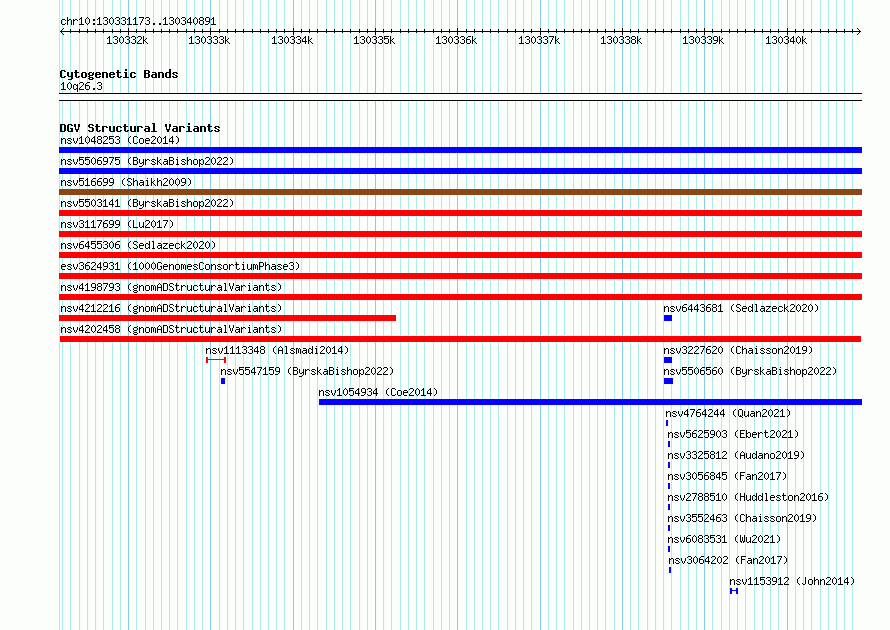Open nsv3056845 (Fan2017) variant label

click(x=727, y=476)
